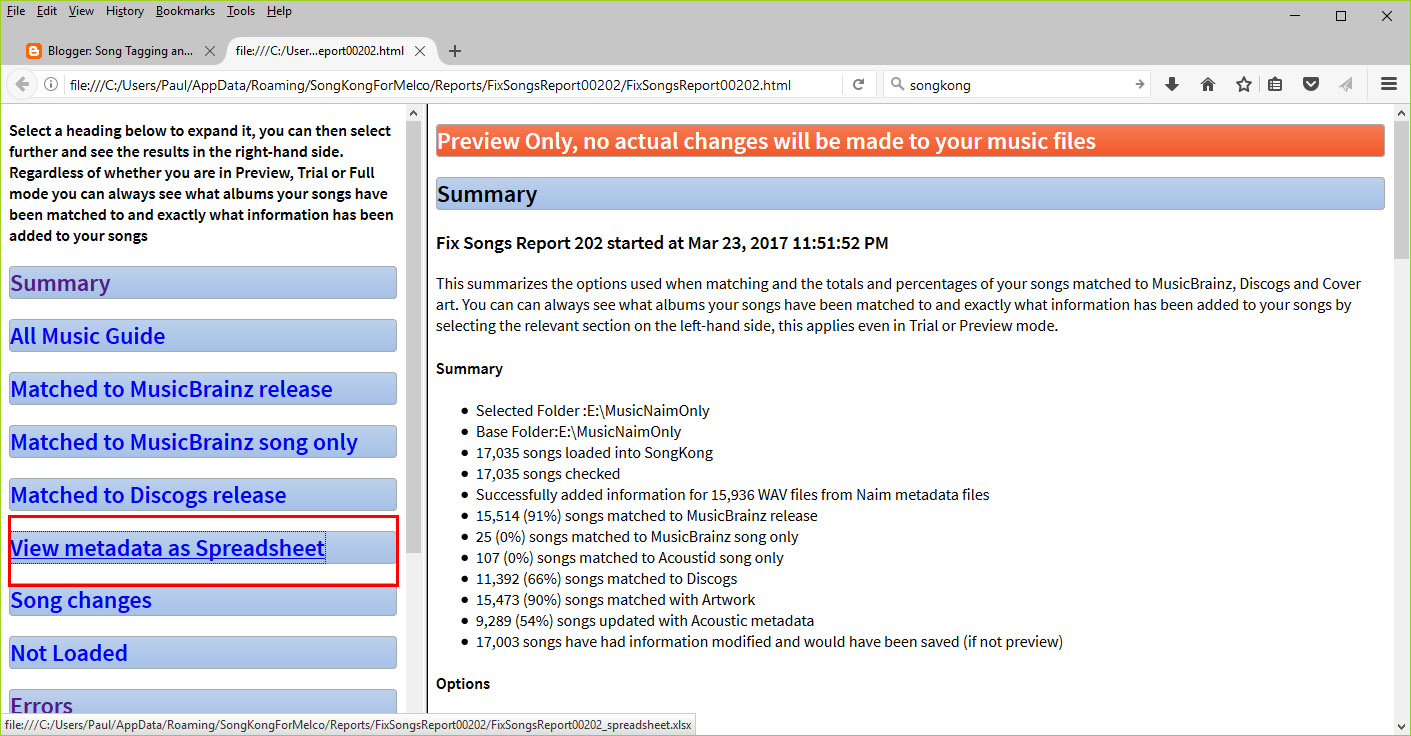The height and width of the screenshot is (736, 1411).
Task: Open a new tab with the plus icon
Action: [x=455, y=51]
